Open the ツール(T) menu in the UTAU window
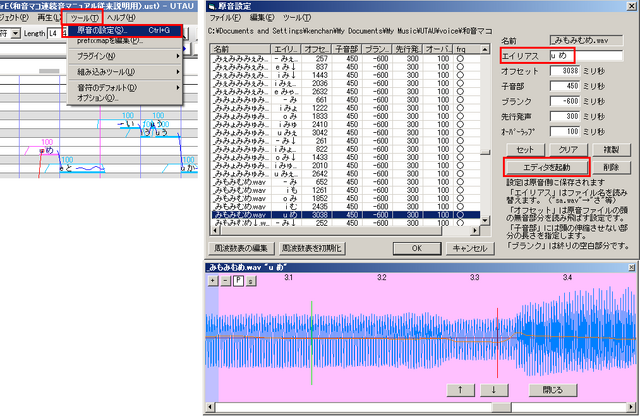Screen dimensions: 640x416 (84, 18)
